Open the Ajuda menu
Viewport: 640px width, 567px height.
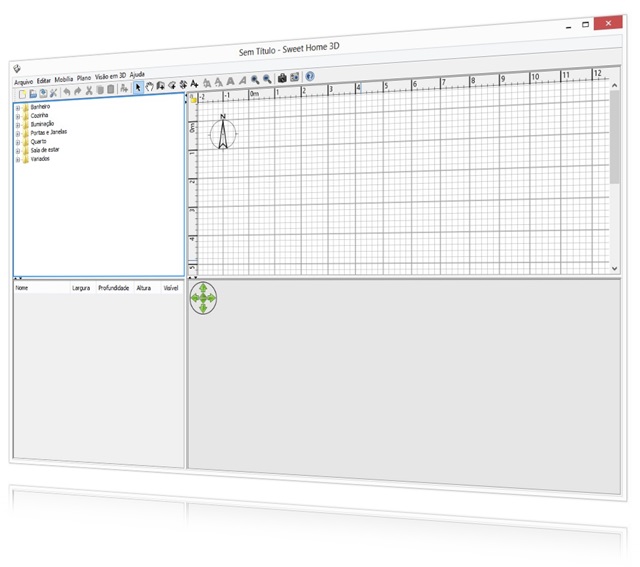pos(137,74)
